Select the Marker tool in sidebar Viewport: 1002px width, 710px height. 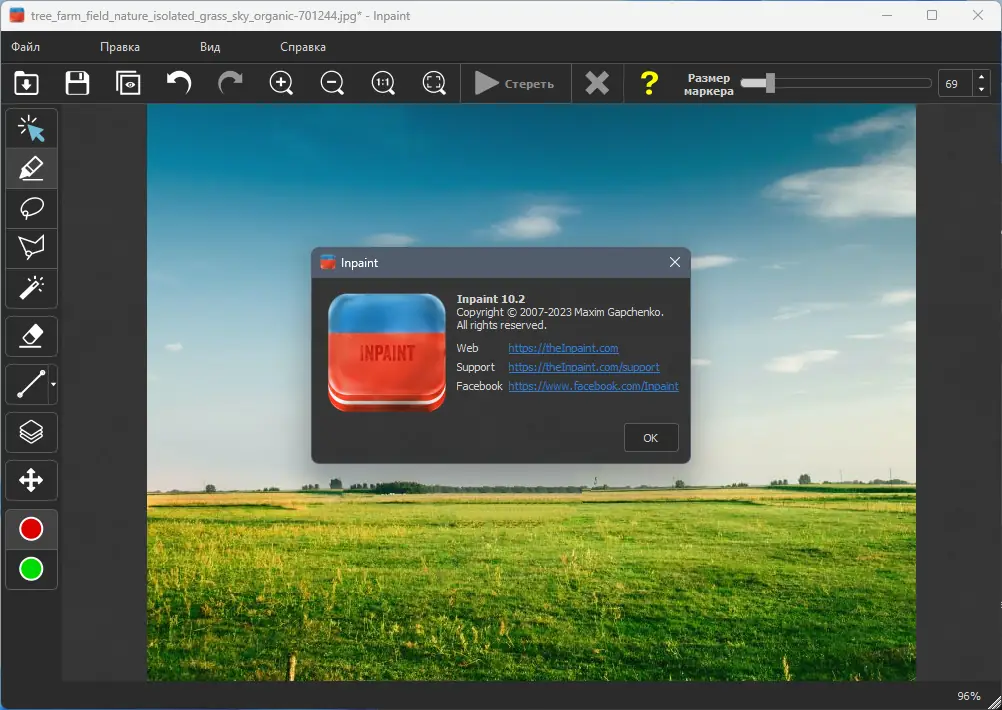[x=31, y=168]
